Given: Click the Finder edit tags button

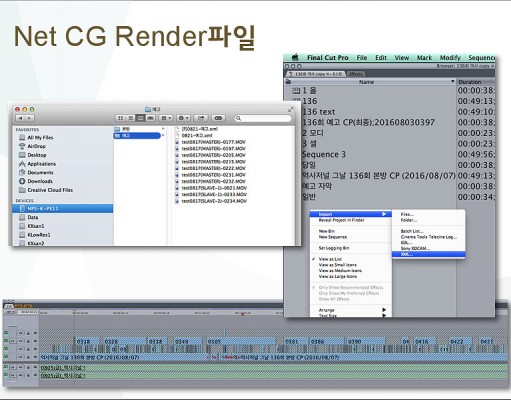Looking at the screenshot, I should [x=218, y=118].
